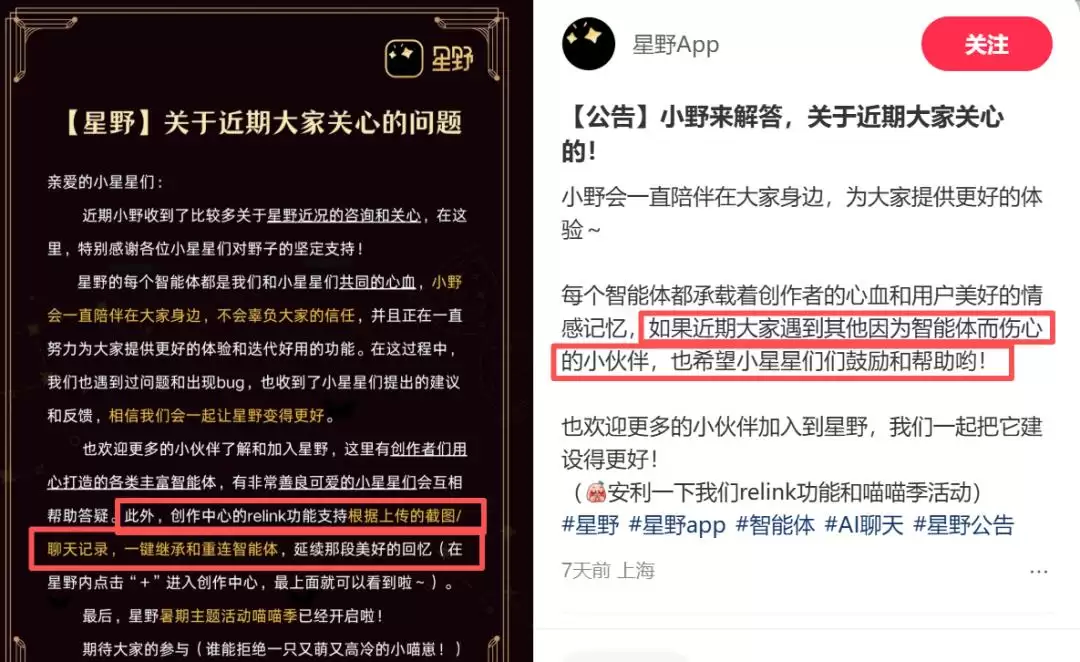Click the announcement heading 关于近期大家关心的问题
This screenshot has height=662, width=1080.
click(x=264, y=123)
